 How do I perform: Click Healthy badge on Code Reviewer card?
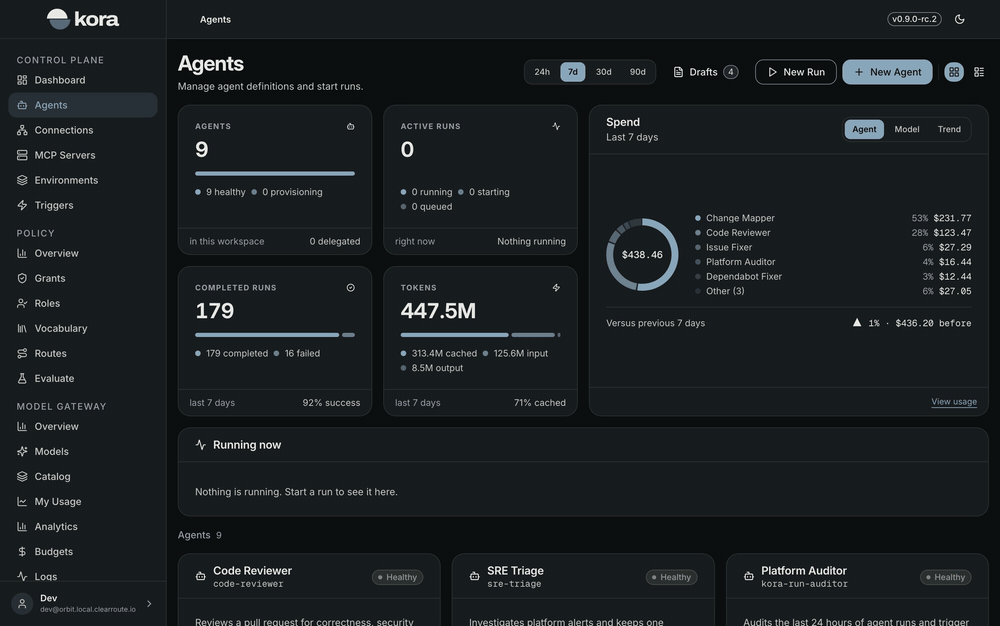(397, 577)
